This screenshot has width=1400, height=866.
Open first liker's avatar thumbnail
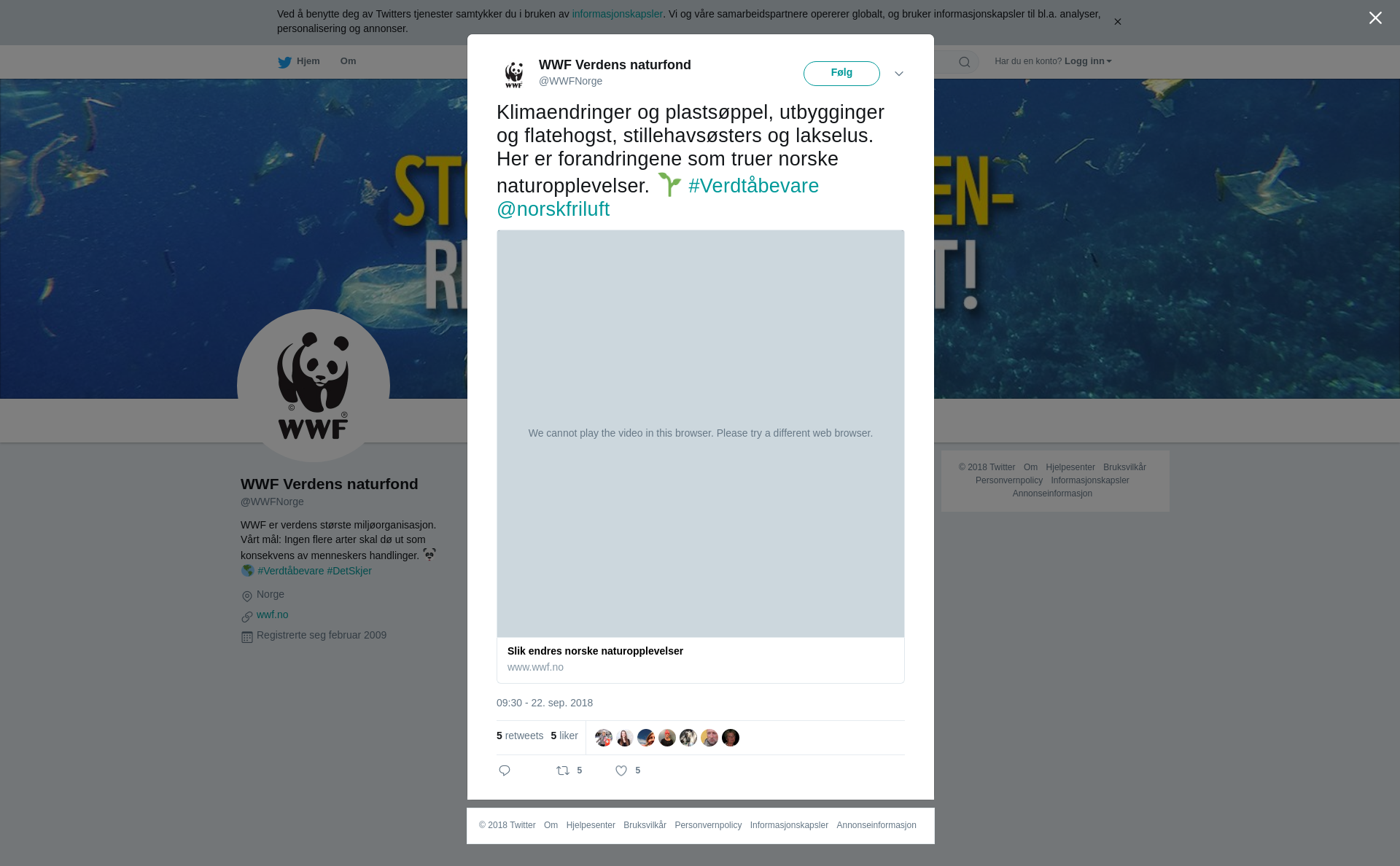click(604, 738)
